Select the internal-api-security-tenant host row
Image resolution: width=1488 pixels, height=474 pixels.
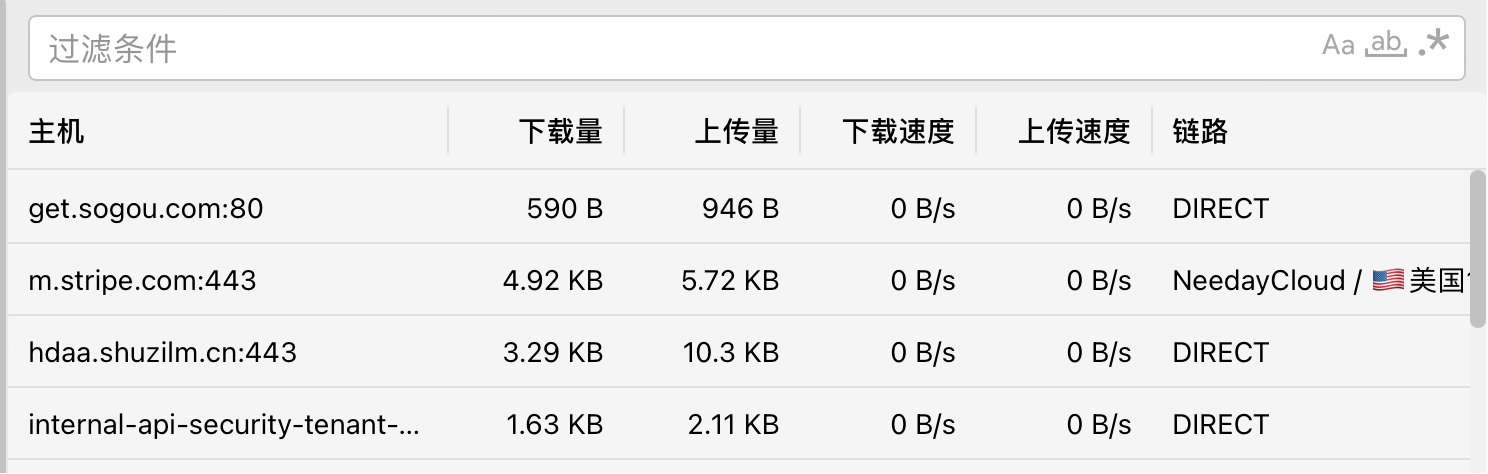click(739, 424)
